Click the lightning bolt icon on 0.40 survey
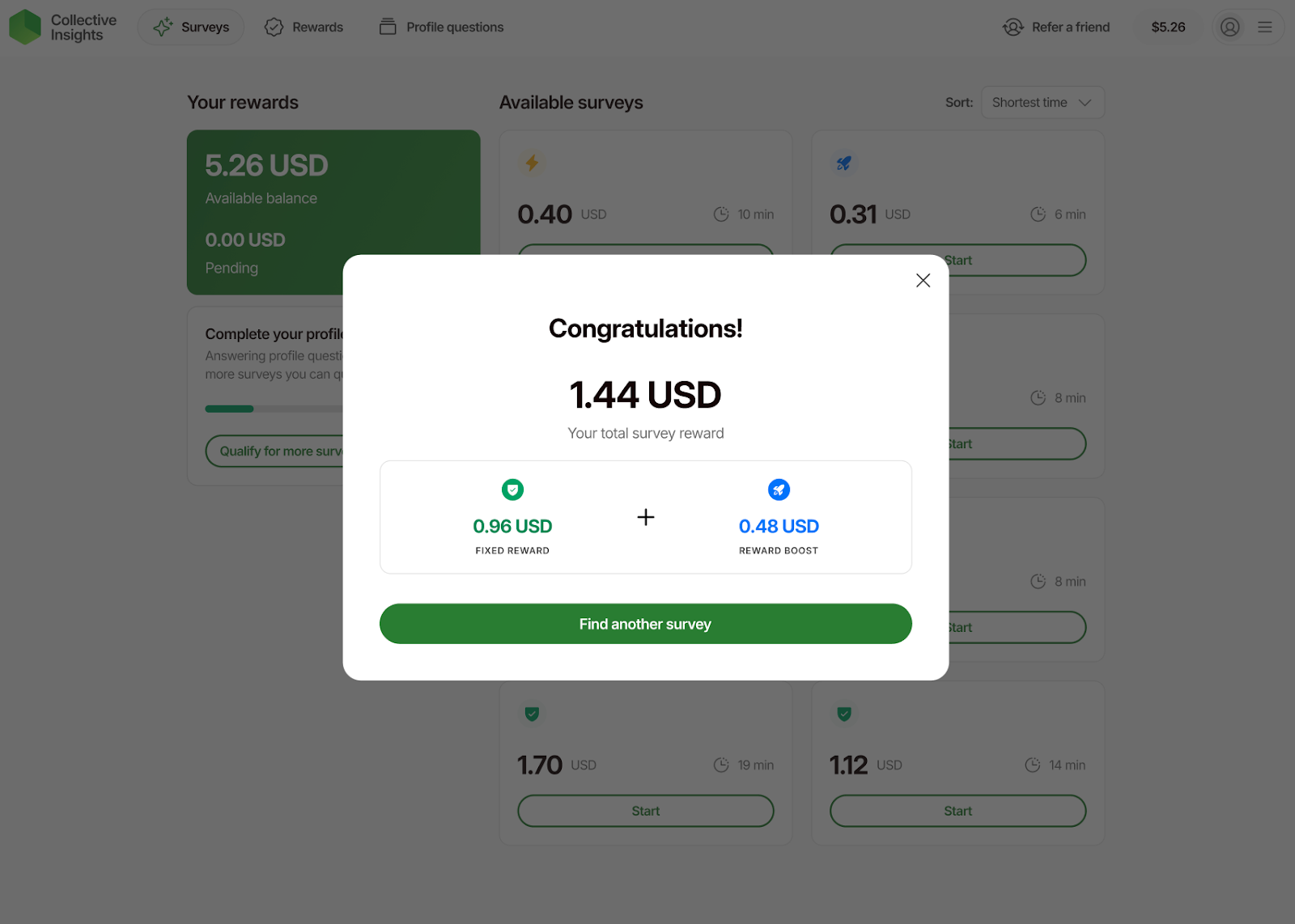The width and height of the screenshot is (1295, 924). click(532, 163)
